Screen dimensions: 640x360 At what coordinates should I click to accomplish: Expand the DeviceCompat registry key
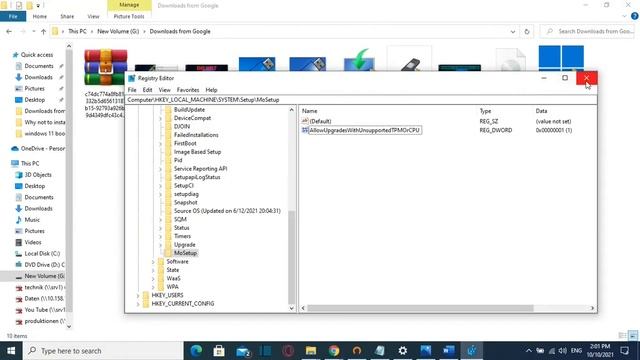click(x=160, y=118)
